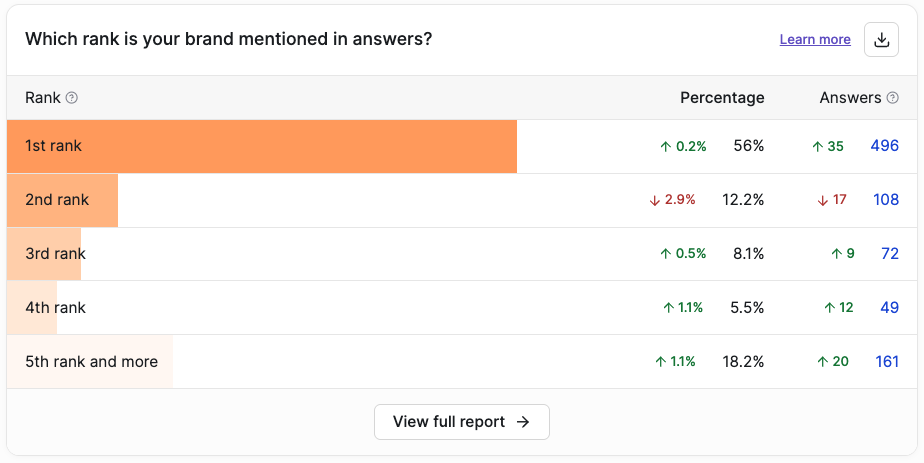Click the green up arrow 35 change
This screenshot has width=924, height=463.
(827, 146)
